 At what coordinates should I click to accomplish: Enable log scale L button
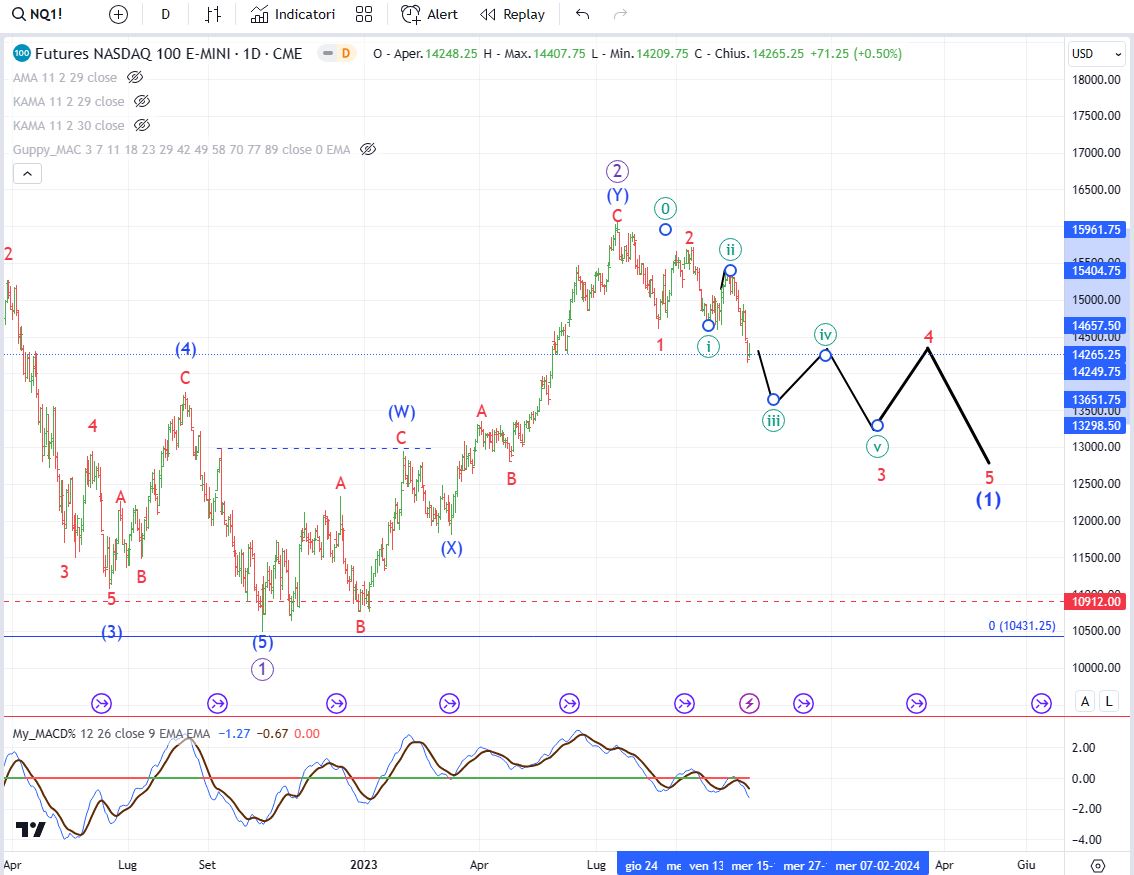(1109, 701)
